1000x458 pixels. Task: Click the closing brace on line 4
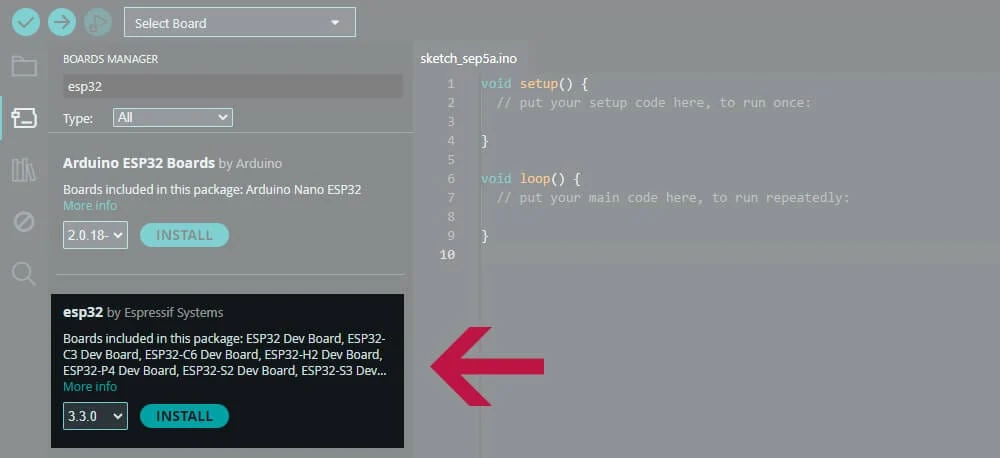click(x=485, y=140)
